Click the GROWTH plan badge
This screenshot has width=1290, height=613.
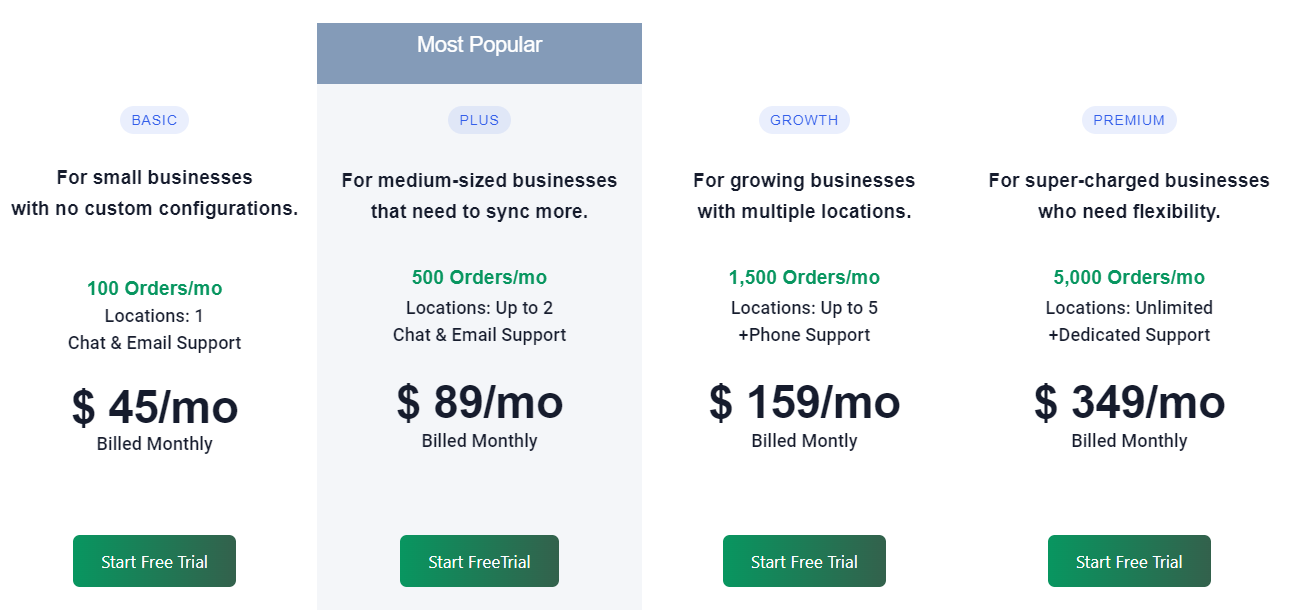tap(804, 120)
